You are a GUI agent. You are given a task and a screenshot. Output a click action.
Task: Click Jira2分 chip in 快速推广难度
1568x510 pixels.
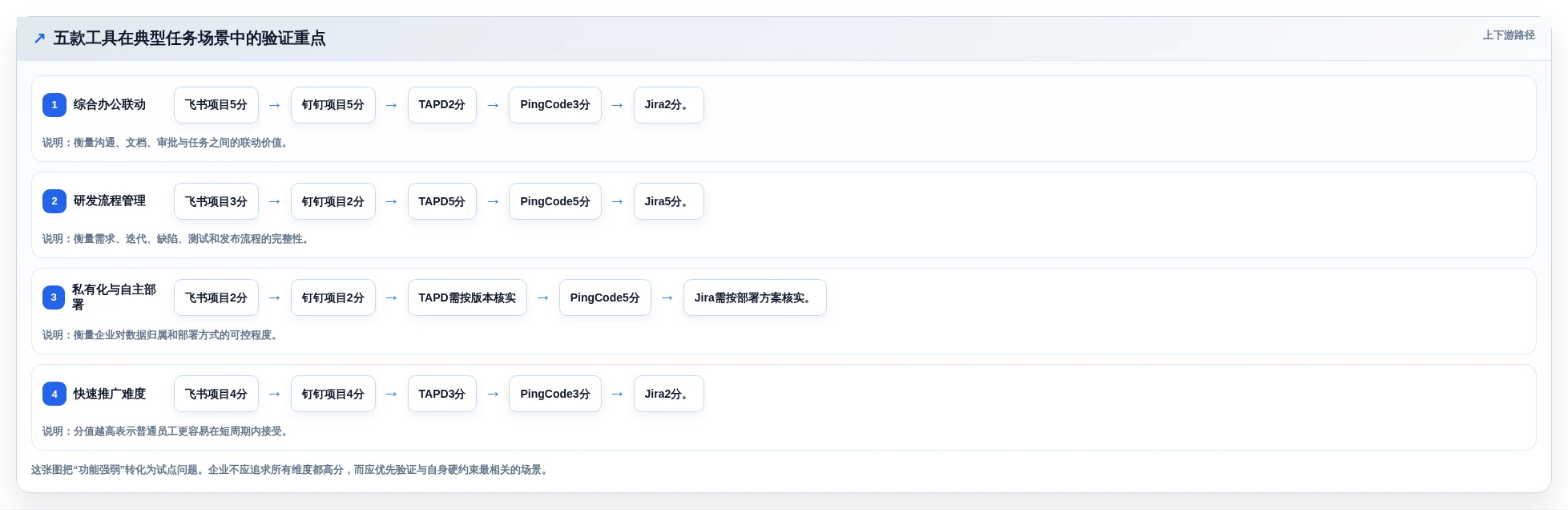[x=669, y=394]
